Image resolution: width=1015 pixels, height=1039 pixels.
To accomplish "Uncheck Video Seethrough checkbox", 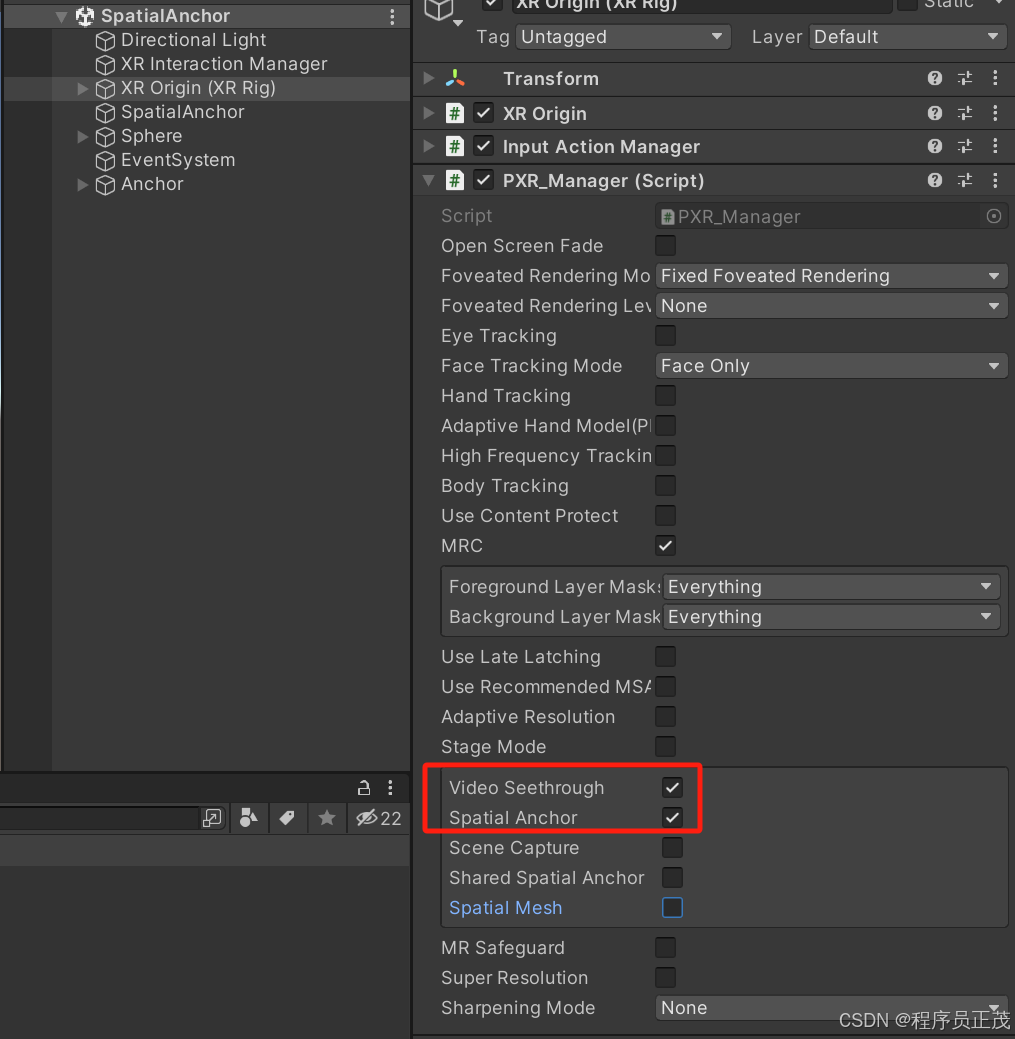I will (672, 788).
